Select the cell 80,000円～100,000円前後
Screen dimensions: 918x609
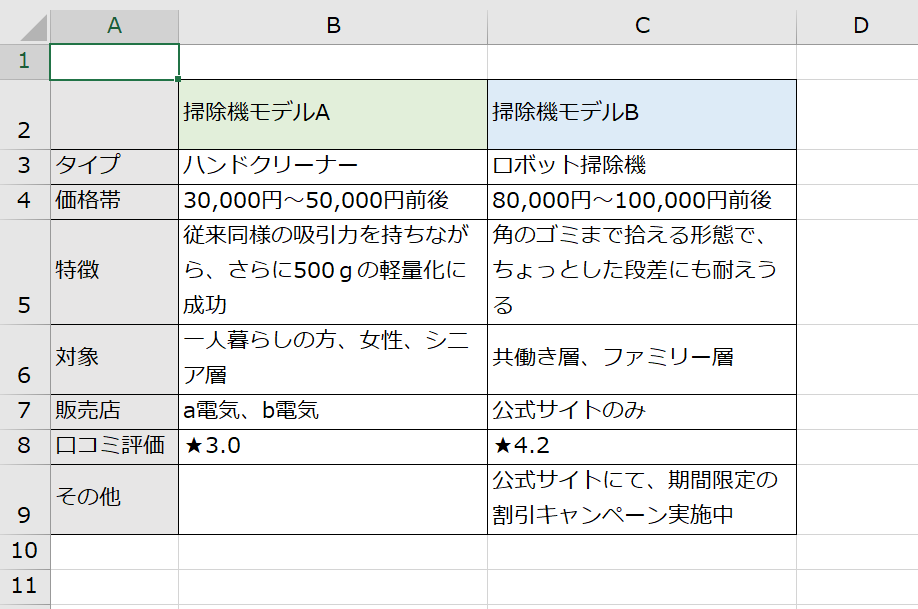click(642, 202)
